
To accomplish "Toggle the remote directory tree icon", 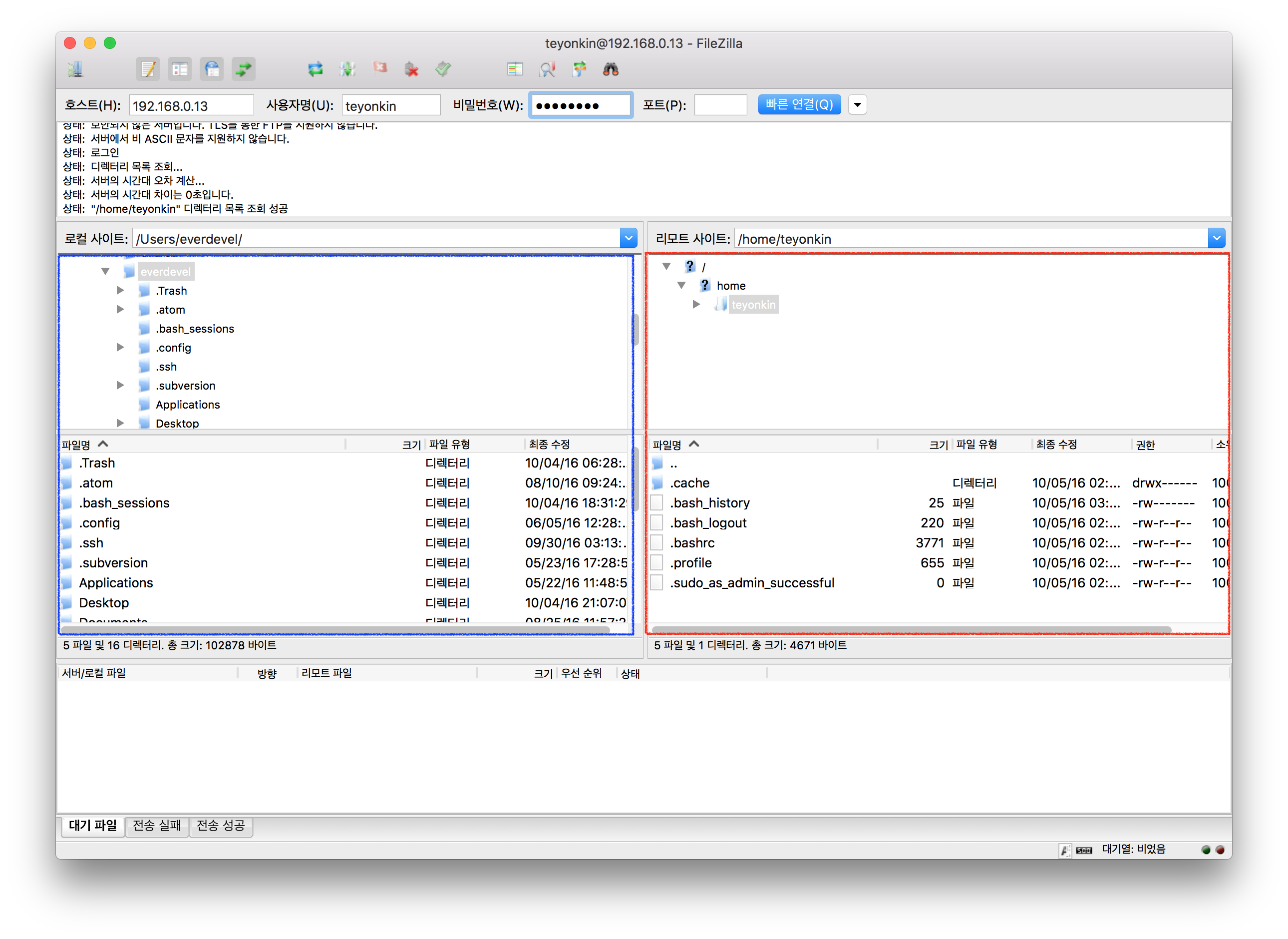I will 212,69.
